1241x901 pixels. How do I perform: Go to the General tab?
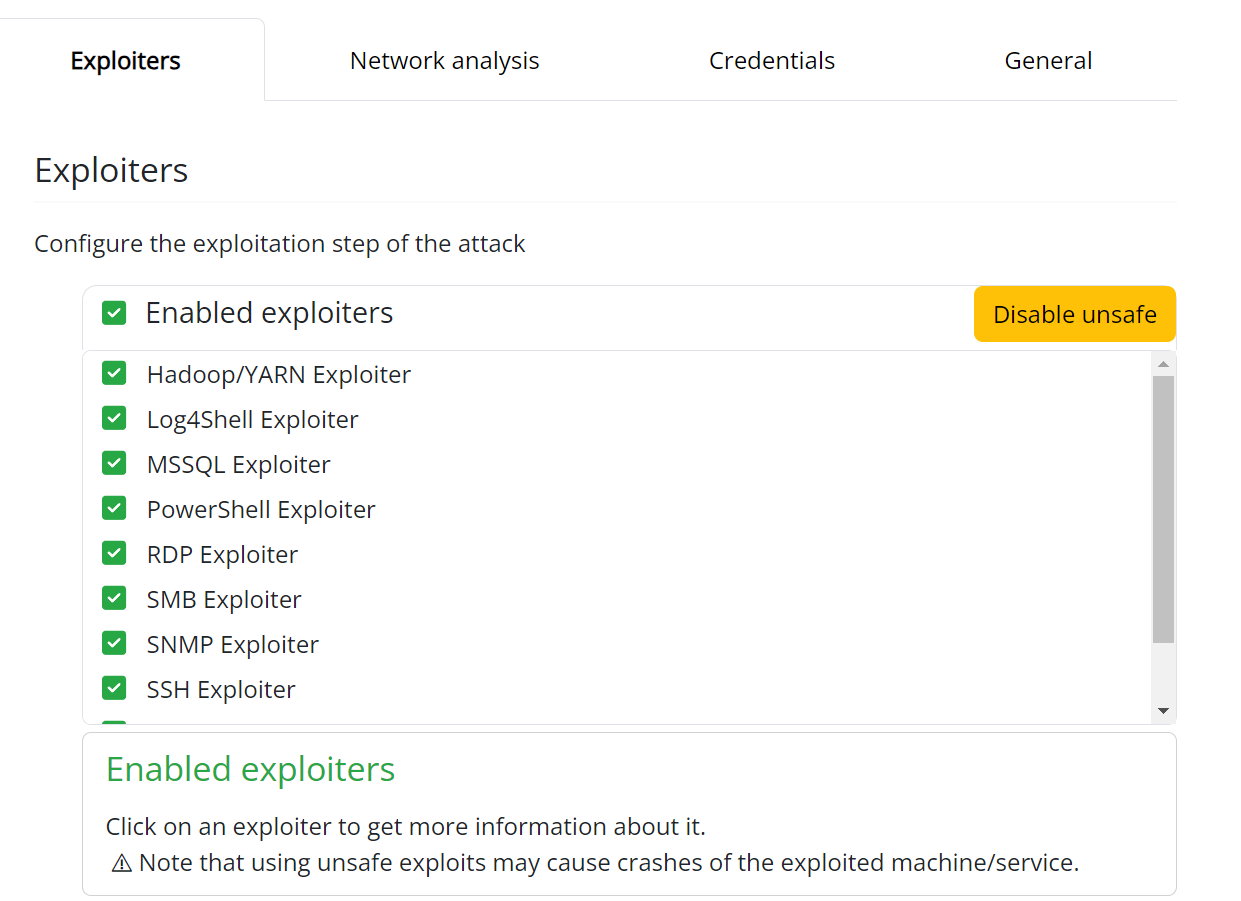click(x=1048, y=61)
